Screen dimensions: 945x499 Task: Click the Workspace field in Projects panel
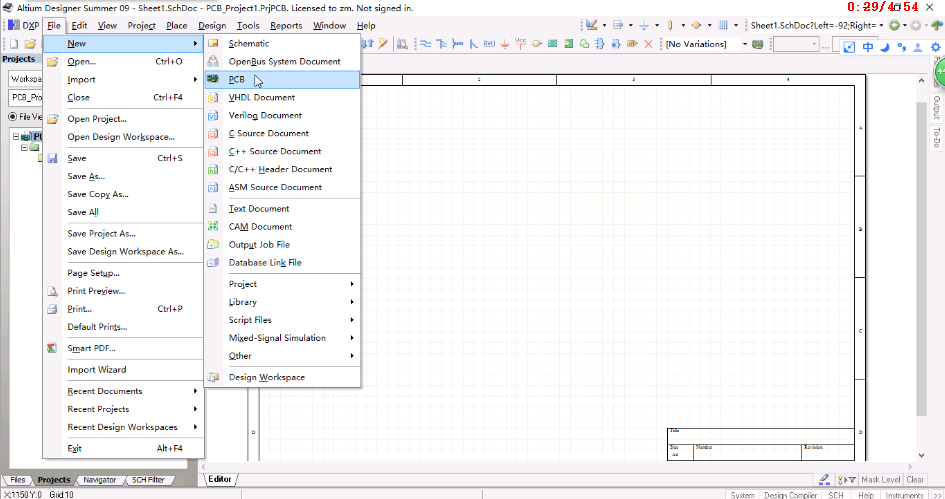click(25, 79)
